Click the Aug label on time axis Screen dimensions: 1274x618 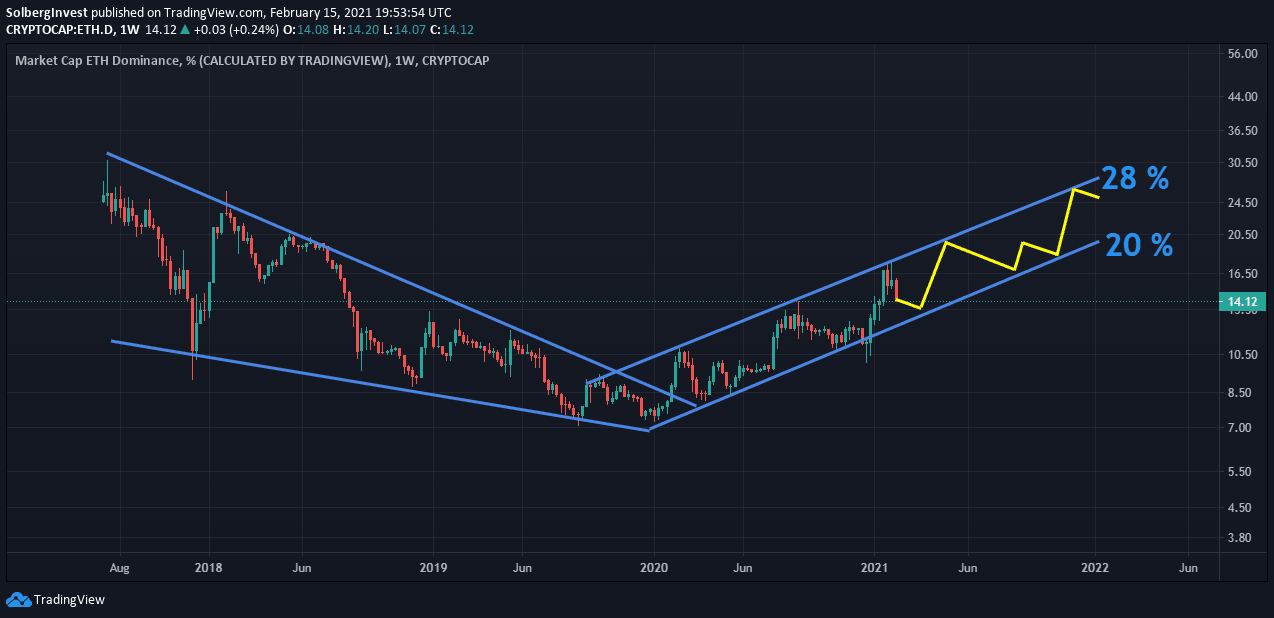pyautogui.click(x=120, y=568)
